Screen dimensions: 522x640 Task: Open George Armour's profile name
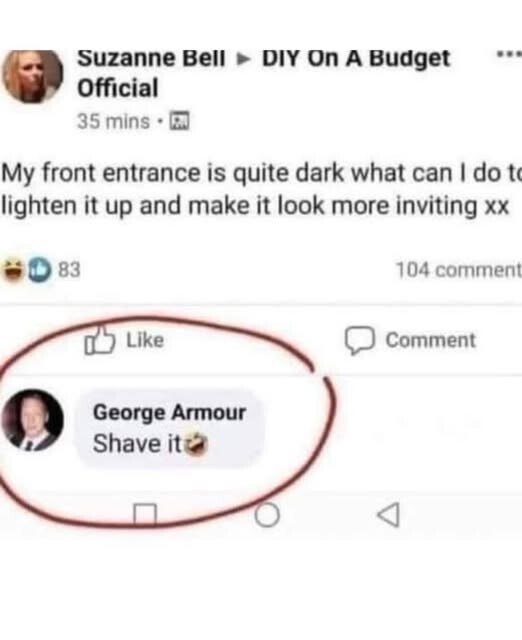tap(169, 412)
